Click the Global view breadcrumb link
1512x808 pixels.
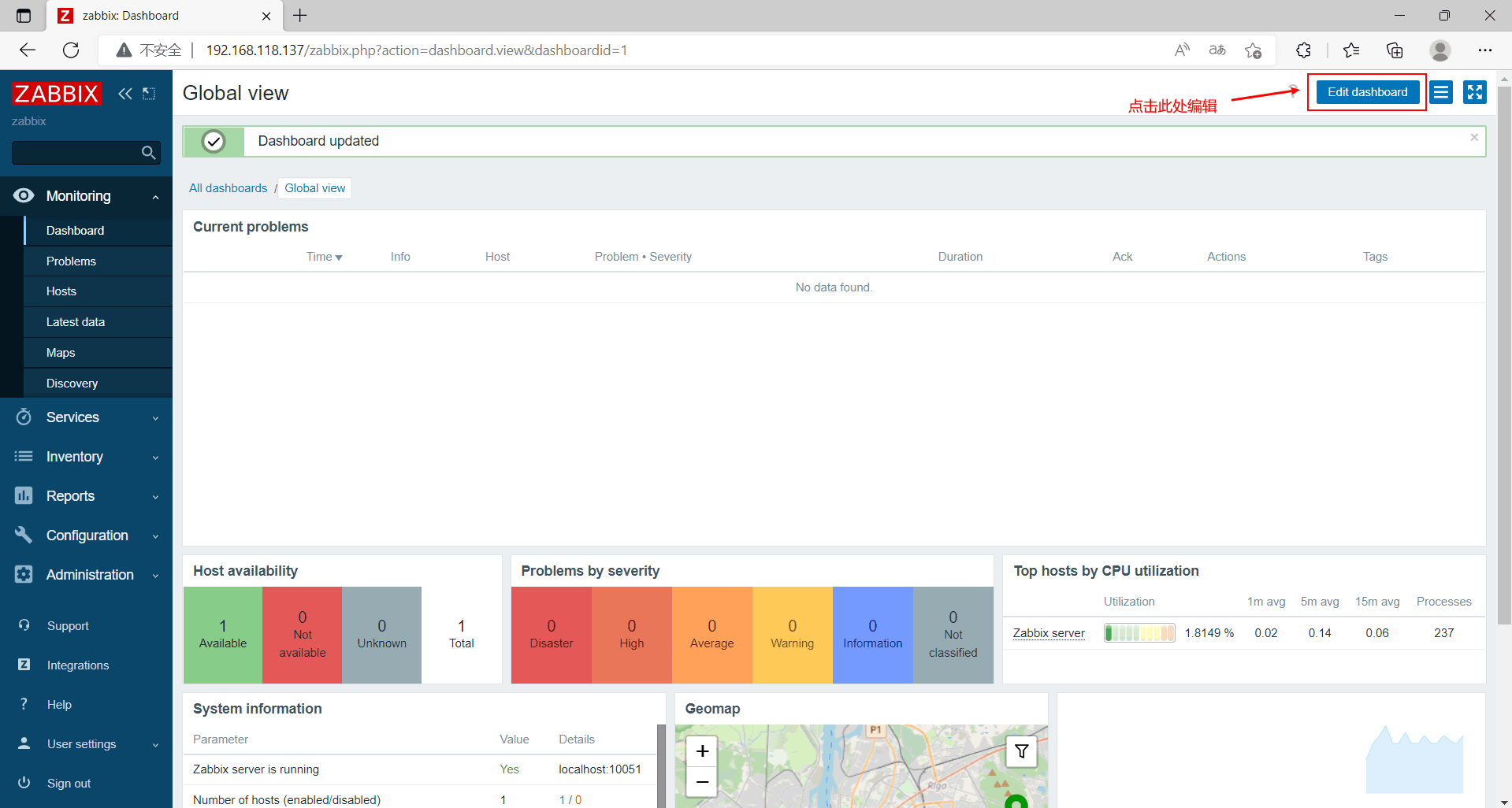pyautogui.click(x=314, y=188)
